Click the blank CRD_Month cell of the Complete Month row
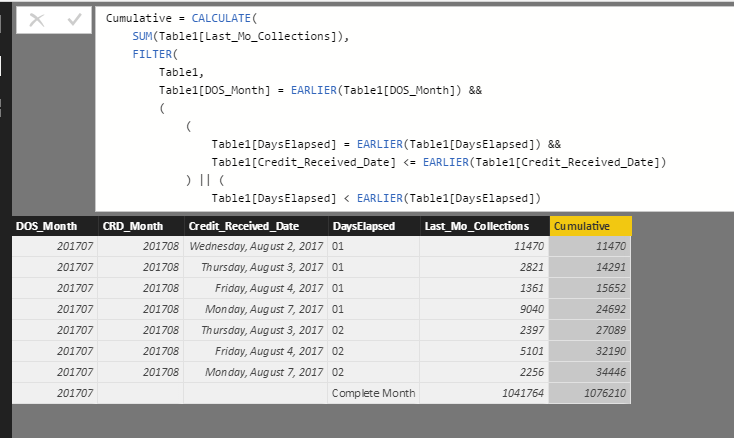The height and width of the screenshot is (438, 734). point(141,394)
